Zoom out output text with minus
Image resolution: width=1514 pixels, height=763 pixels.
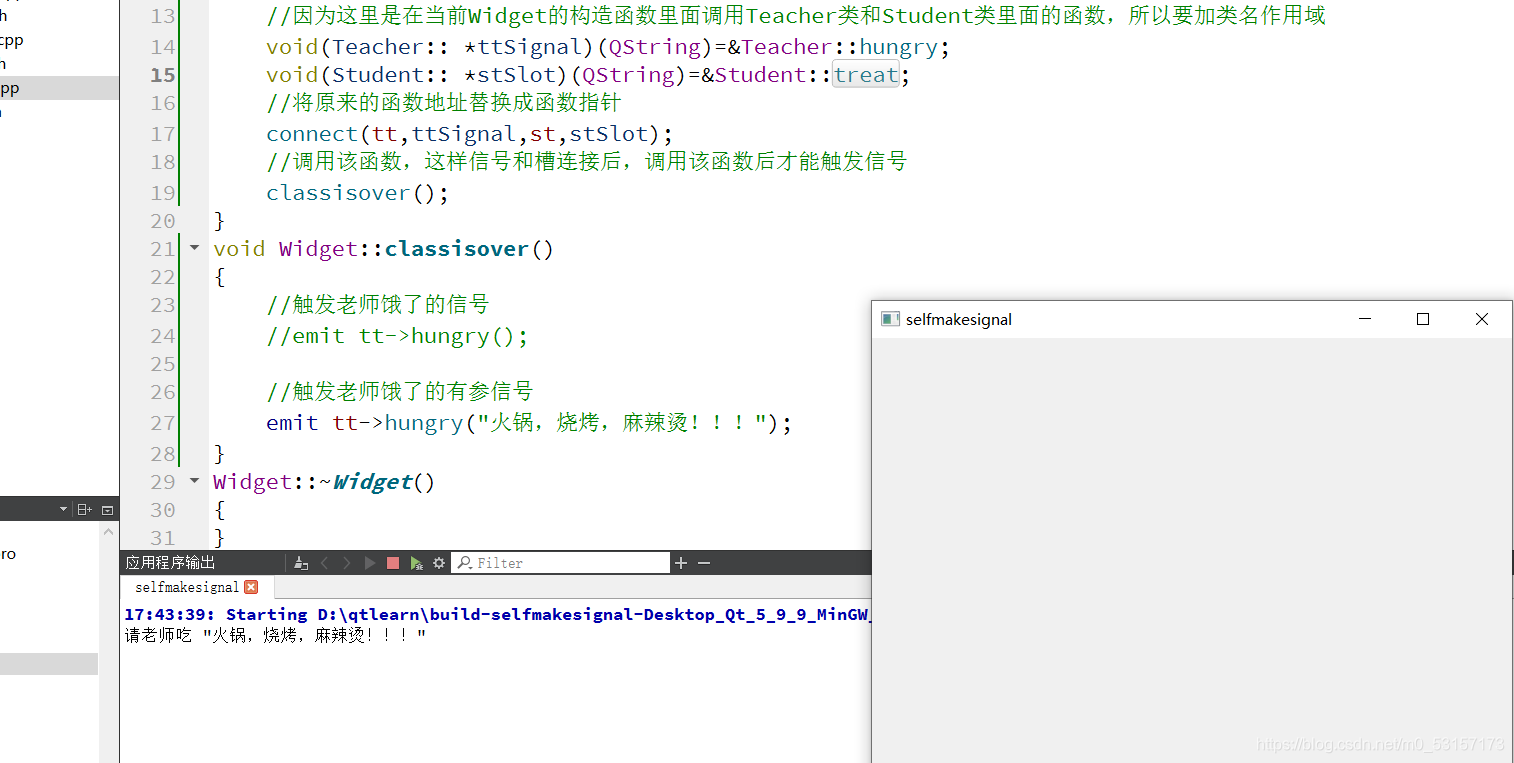tap(704, 563)
